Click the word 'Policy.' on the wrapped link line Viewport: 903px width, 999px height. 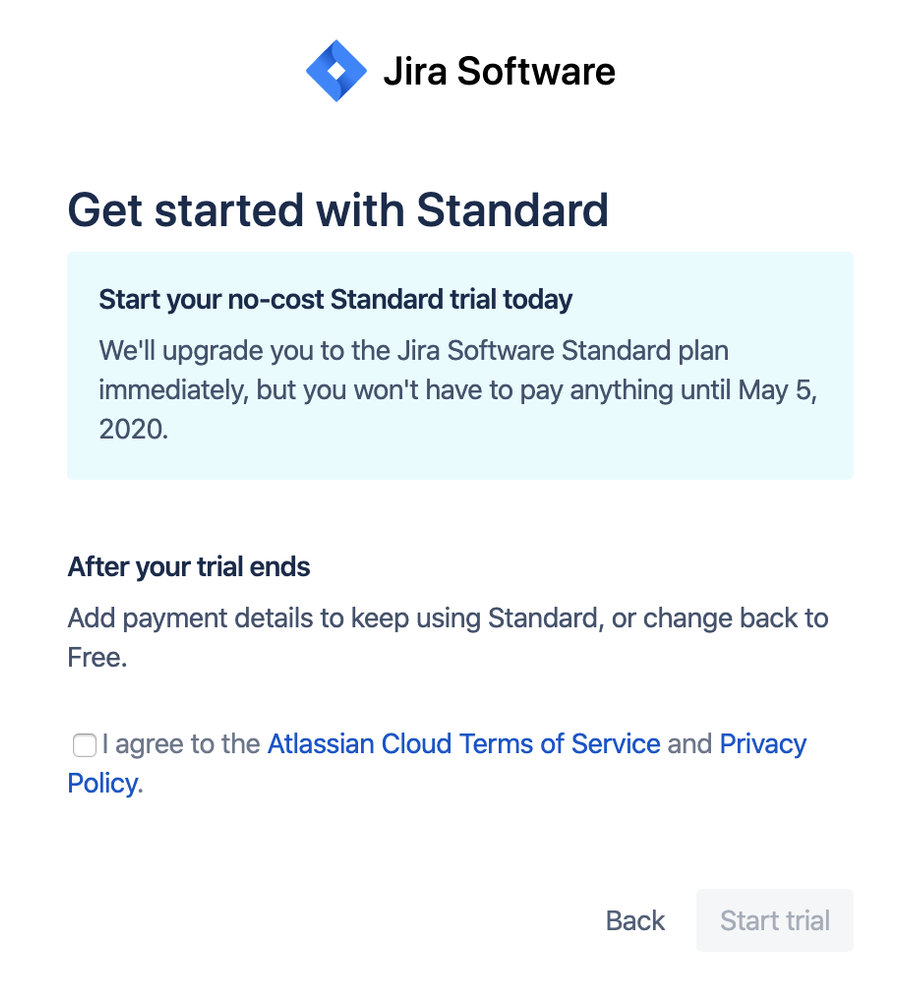coord(105,783)
